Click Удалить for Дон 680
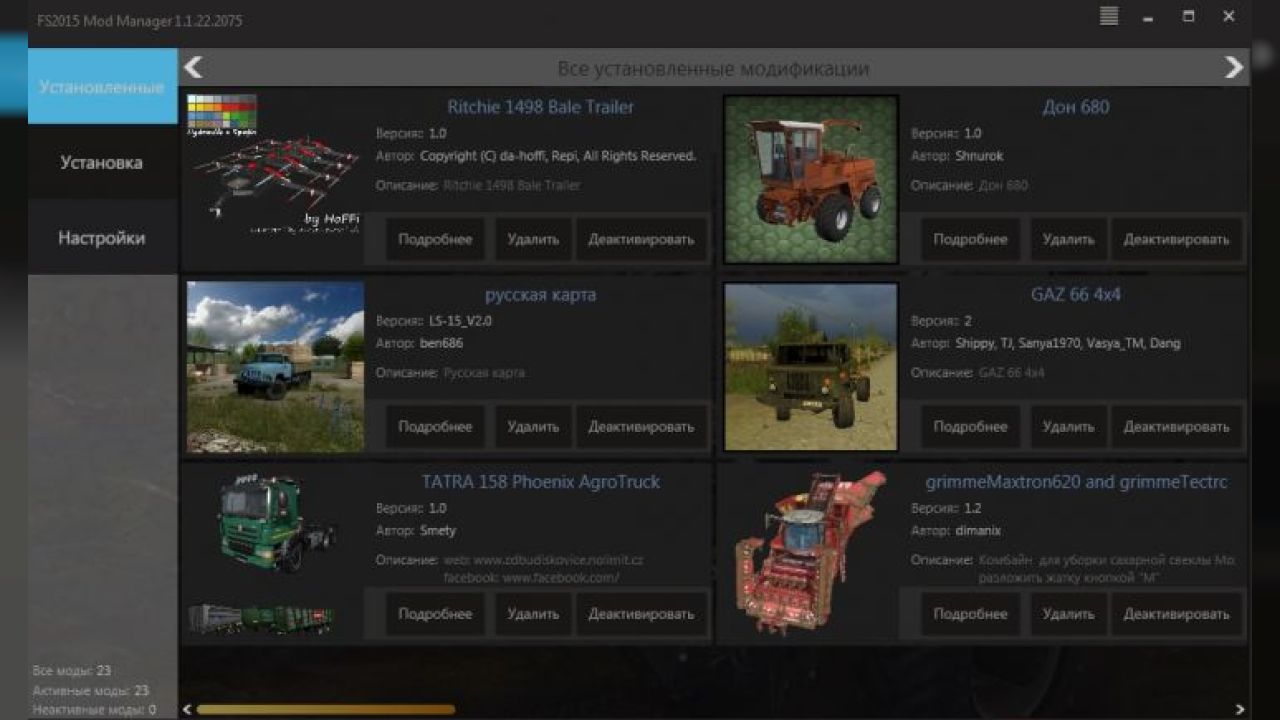This screenshot has height=720, width=1280. click(x=1069, y=239)
